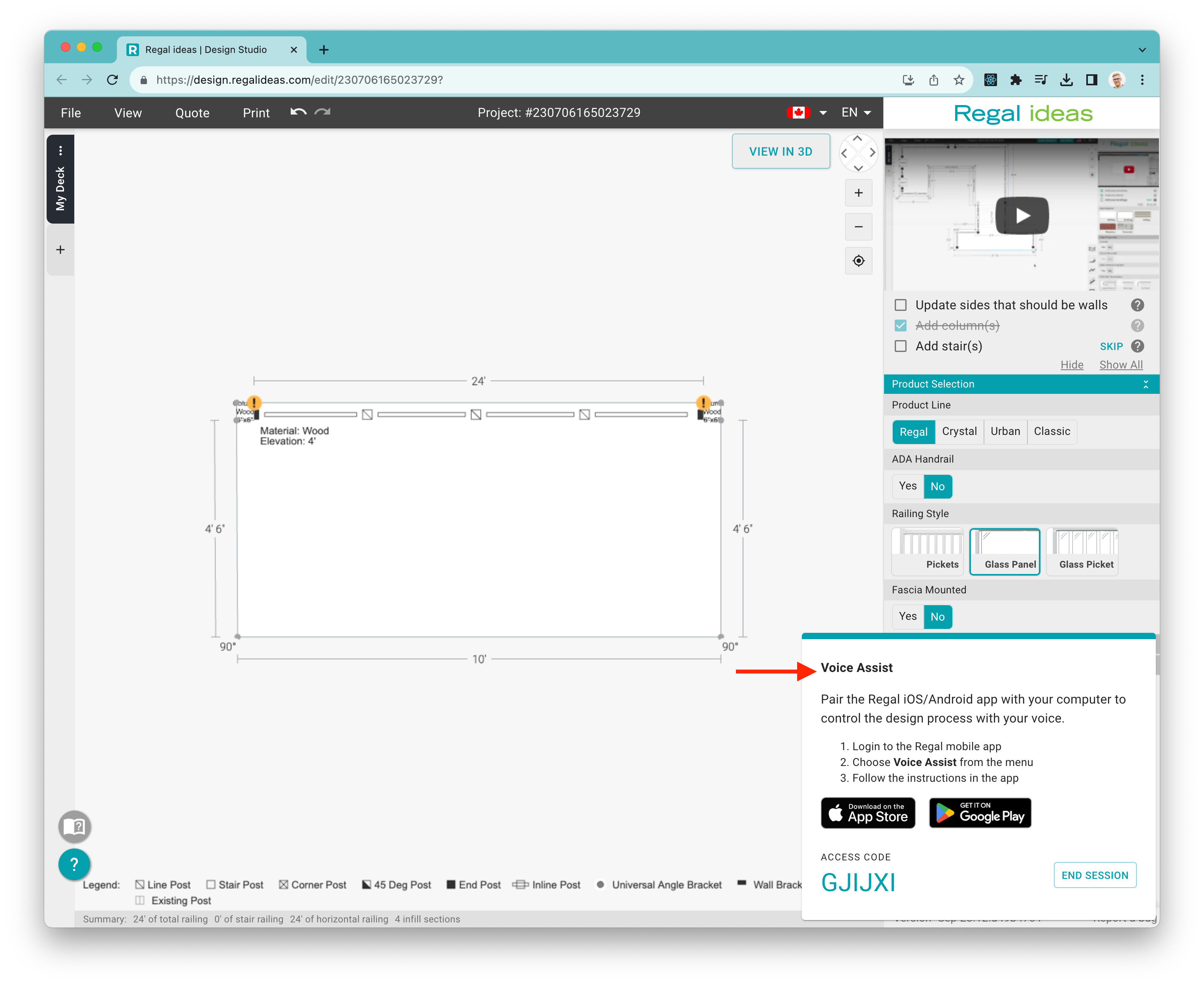This screenshot has width=1204, height=986.
Task: Click right warning marker on railing
Action: pos(703,403)
